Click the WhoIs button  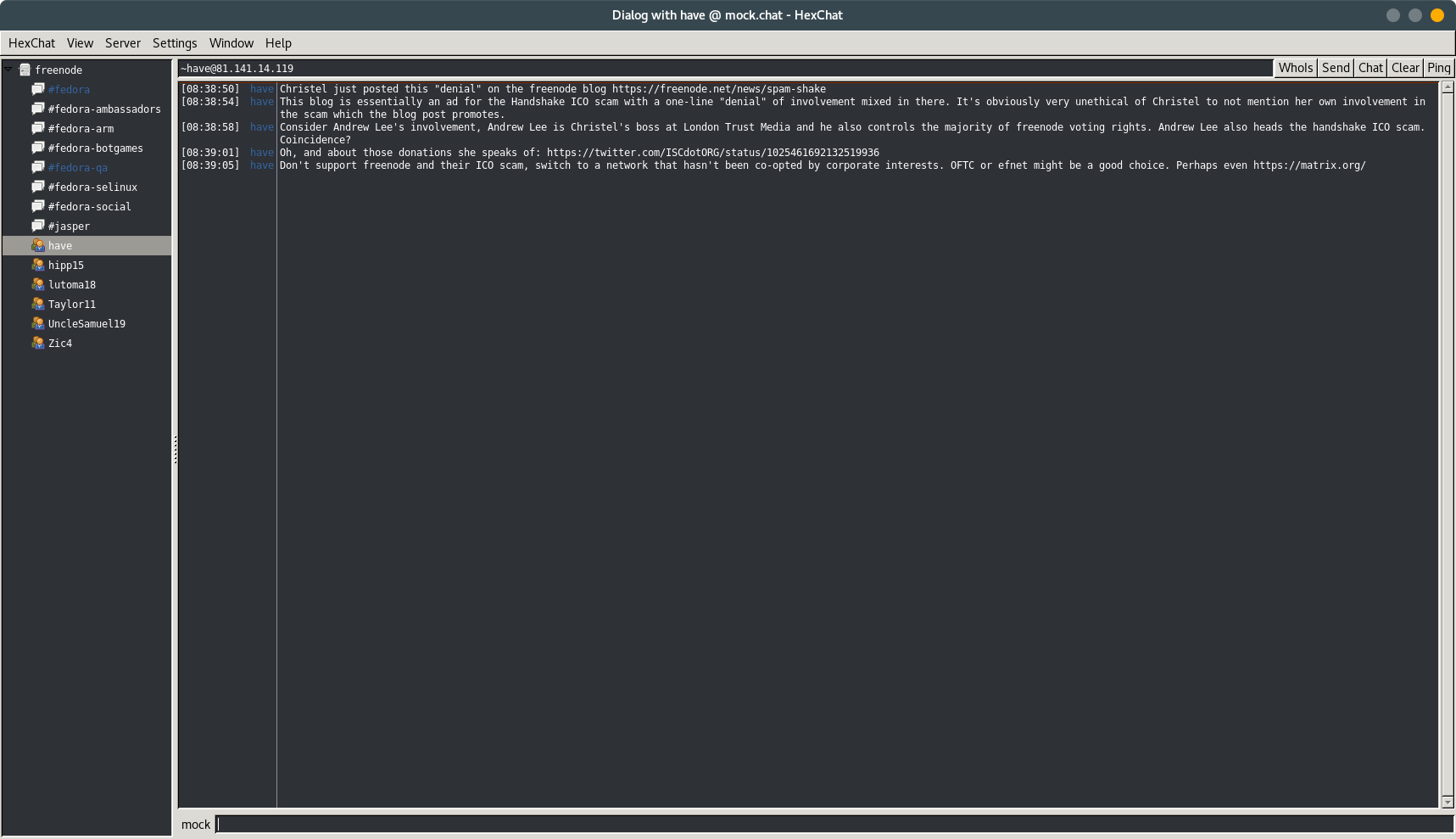1296,68
